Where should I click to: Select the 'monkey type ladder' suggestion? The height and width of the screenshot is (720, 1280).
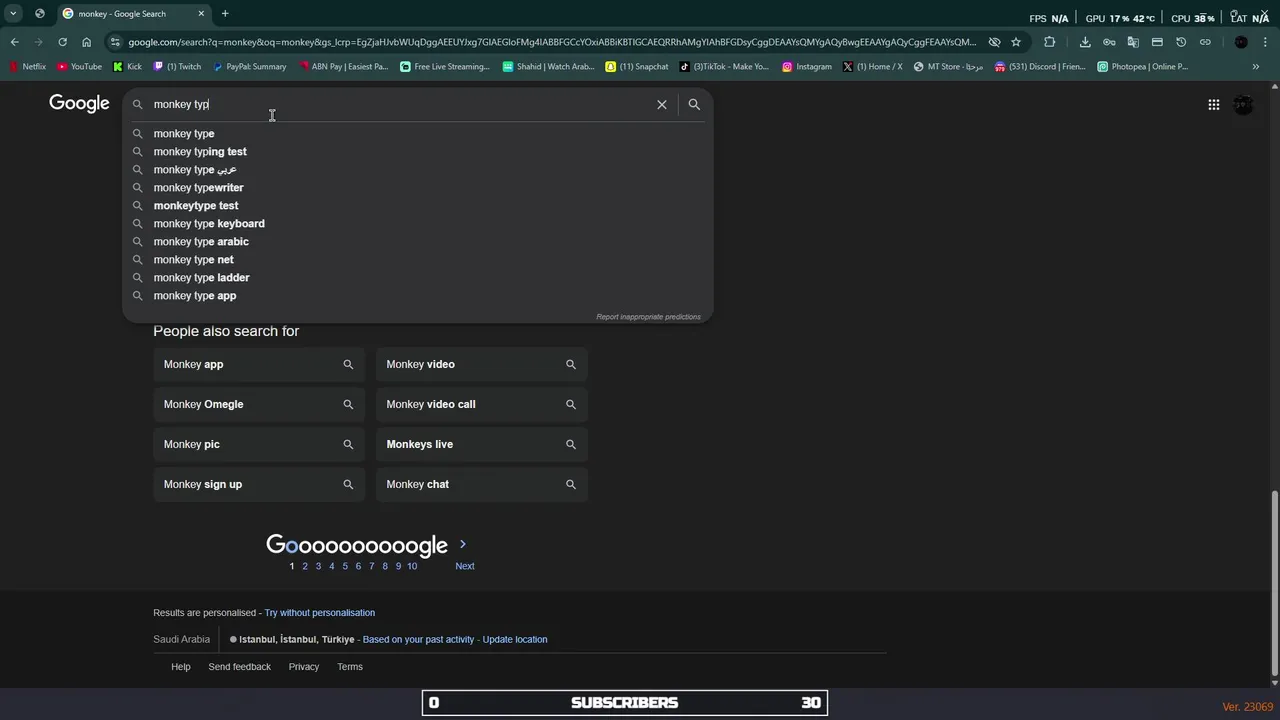click(417, 277)
